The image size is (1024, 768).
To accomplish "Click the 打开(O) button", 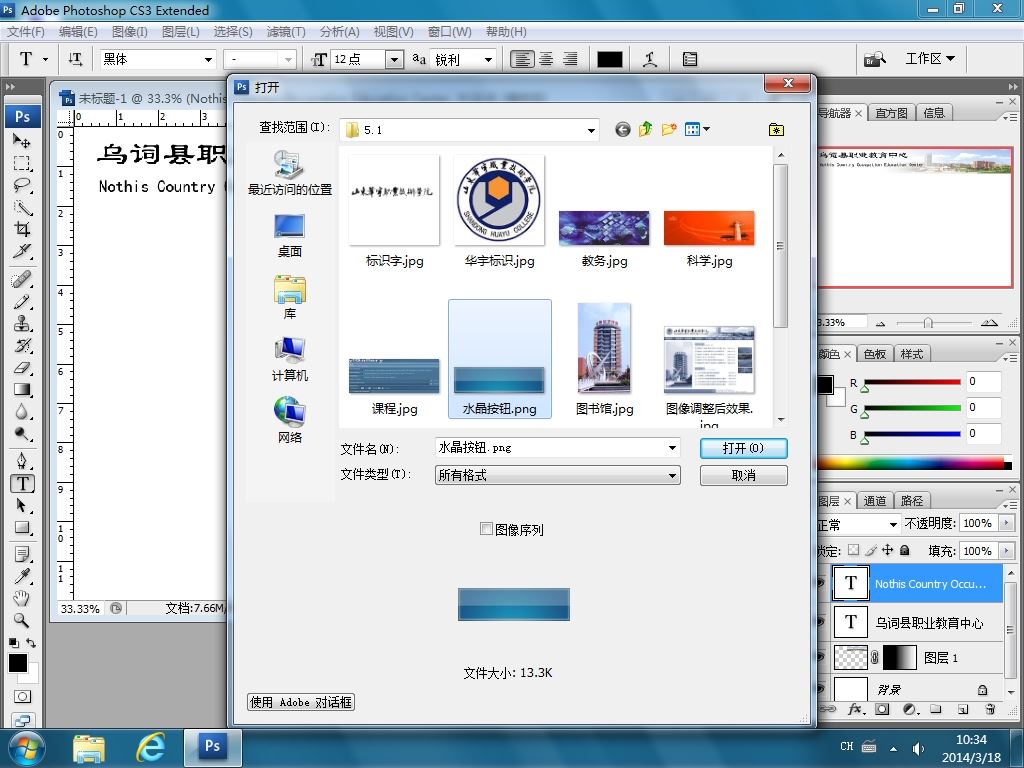I will tap(743, 448).
